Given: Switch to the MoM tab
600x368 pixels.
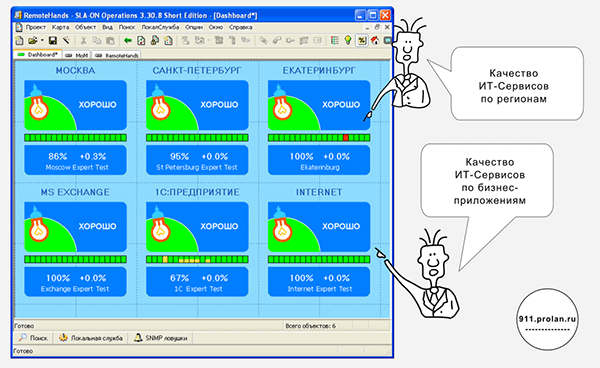Looking at the screenshot, I should click(77, 55).
